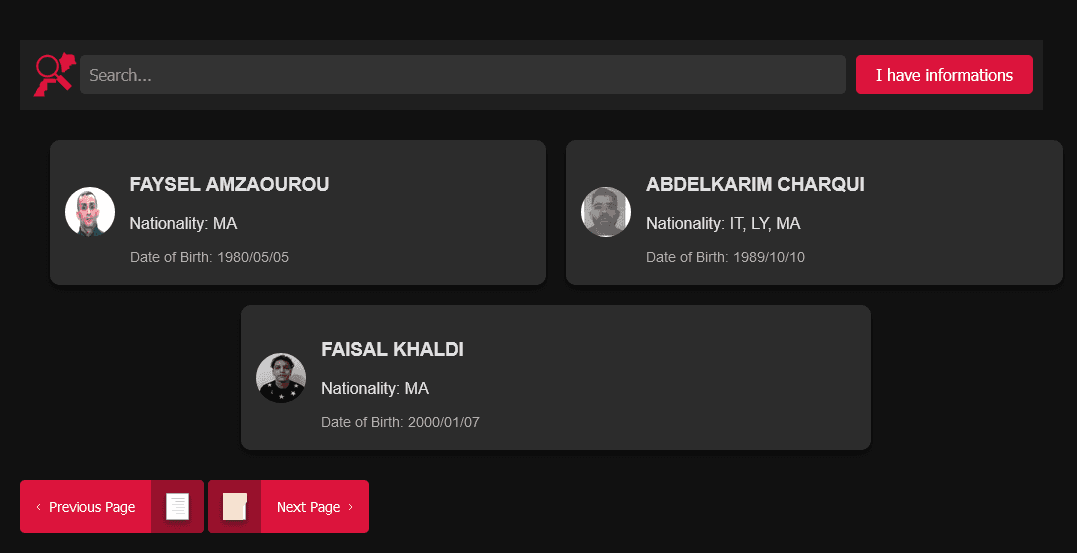This screenshot has height=553, width=1077.
Task: Click the folded page icon beside Next Page
Action: (x=234, y=507)
